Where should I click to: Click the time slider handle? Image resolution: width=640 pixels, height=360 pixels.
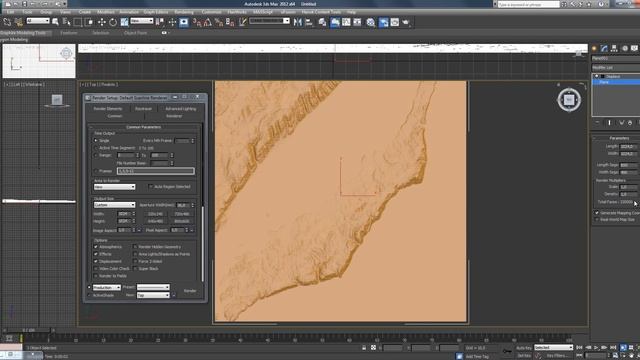pyautogui.click(x=28, y=330)
